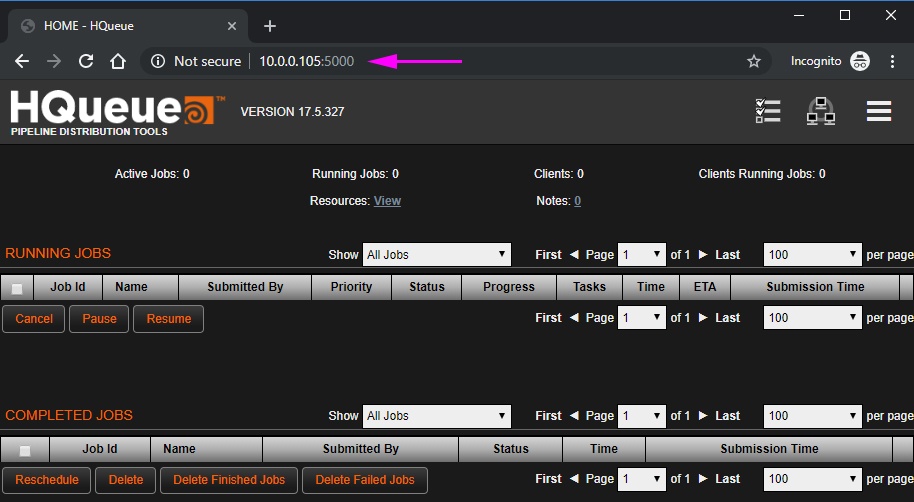Open the hamburger menu in HQueue header
The width and height of the screenshot is (914, 502).
(x=878, y=111)
